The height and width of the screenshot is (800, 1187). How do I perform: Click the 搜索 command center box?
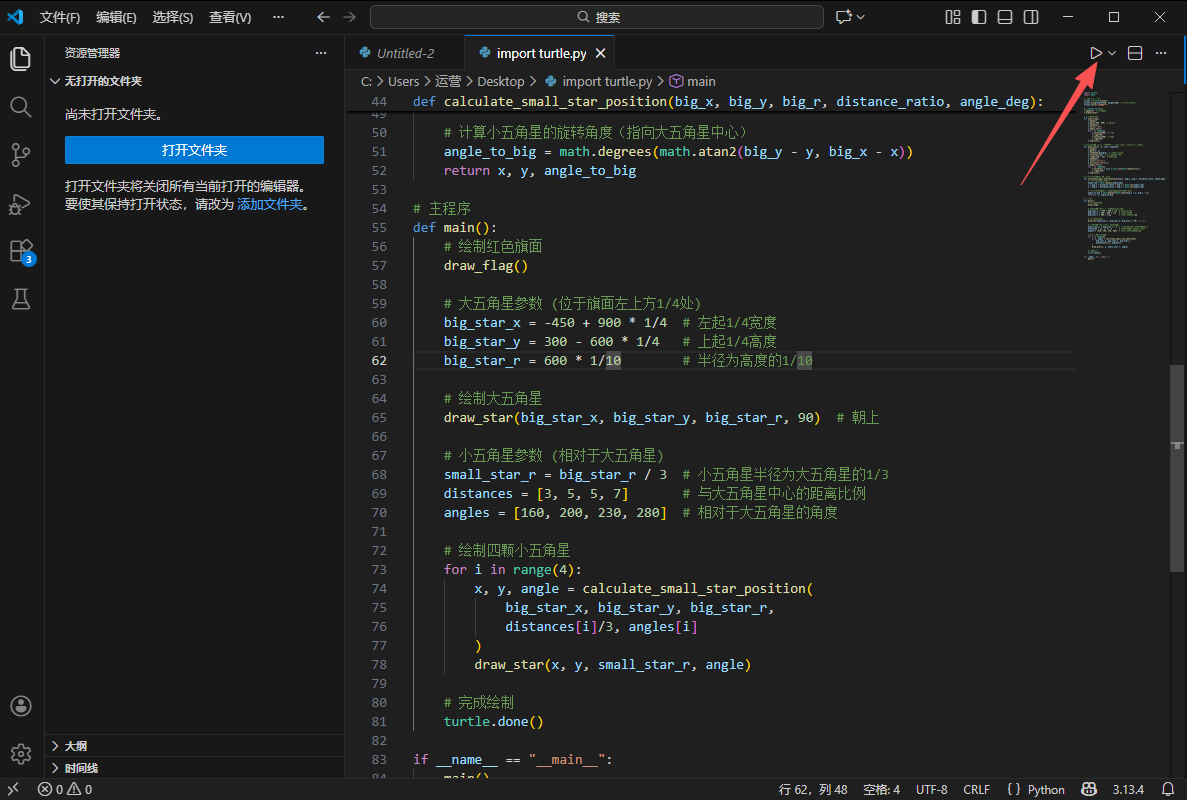597,17
